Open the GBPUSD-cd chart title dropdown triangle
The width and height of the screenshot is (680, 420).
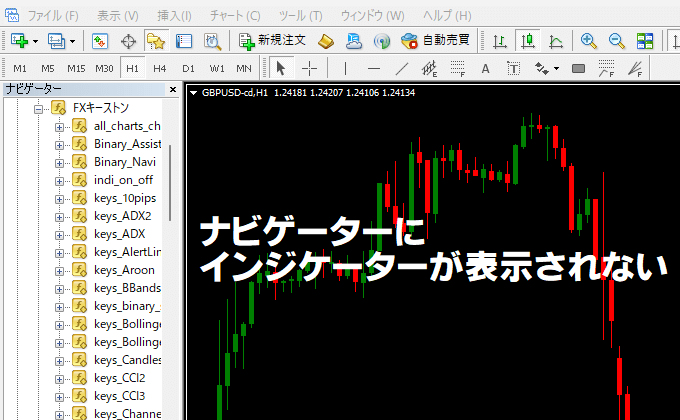[193, 92]
